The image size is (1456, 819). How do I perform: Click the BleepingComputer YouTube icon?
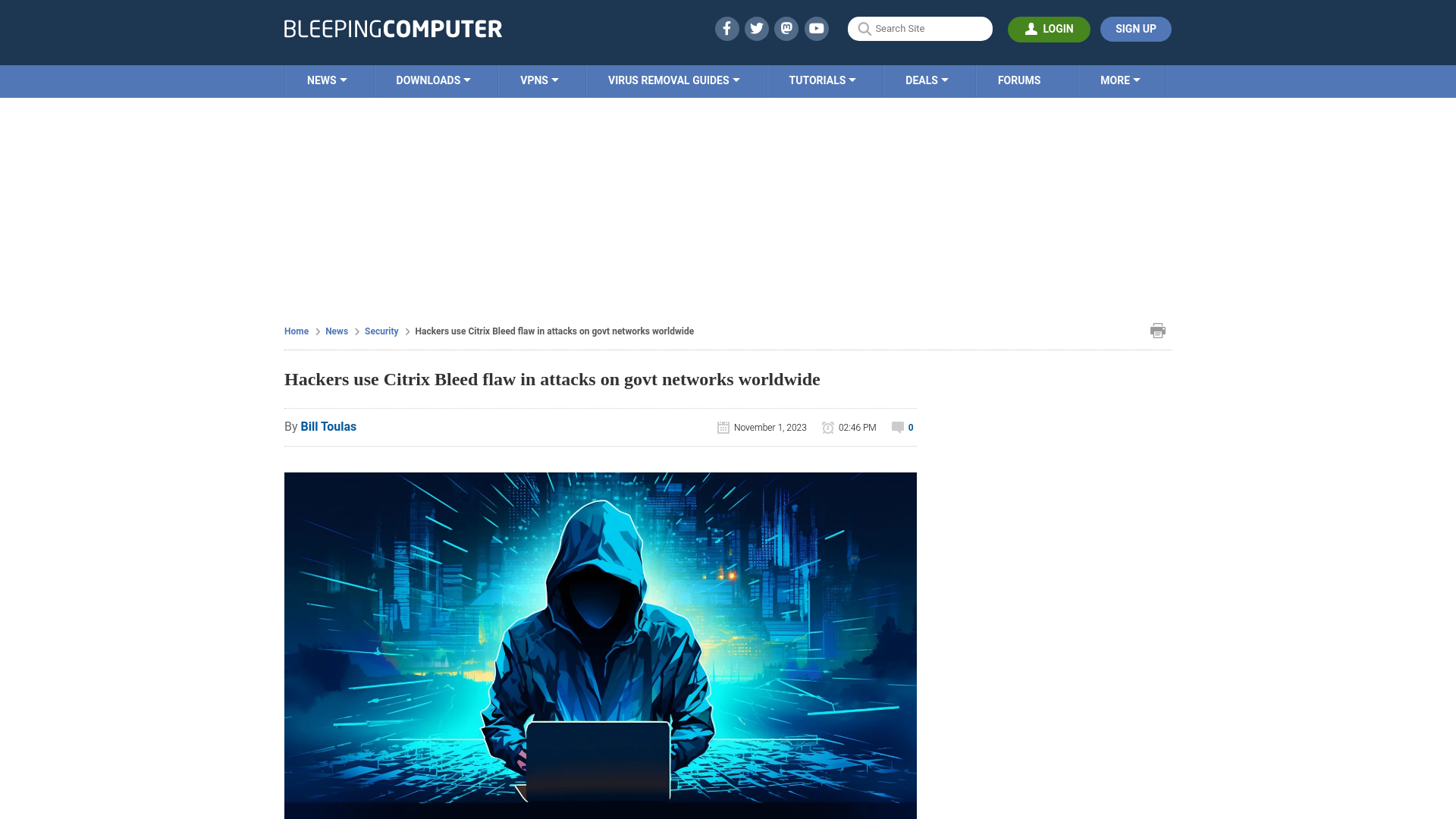(x=816, y=28)
